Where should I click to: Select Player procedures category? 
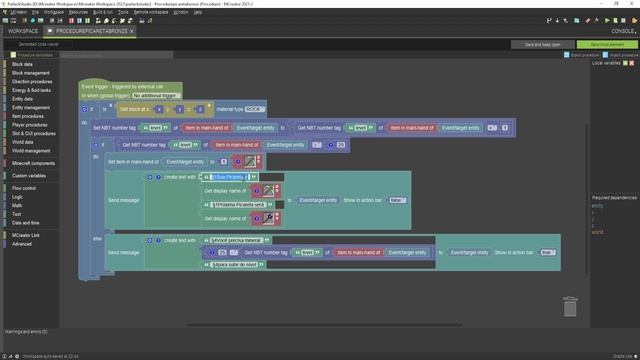29,125
